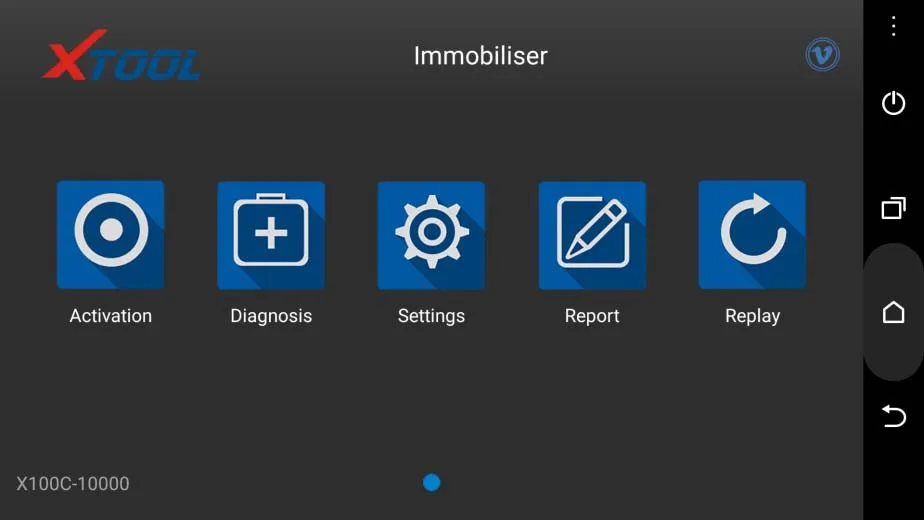This screenshot has width=924, height=520.
Task: Click the X100C-10000 serial number text
Action: tap(72, 483)
